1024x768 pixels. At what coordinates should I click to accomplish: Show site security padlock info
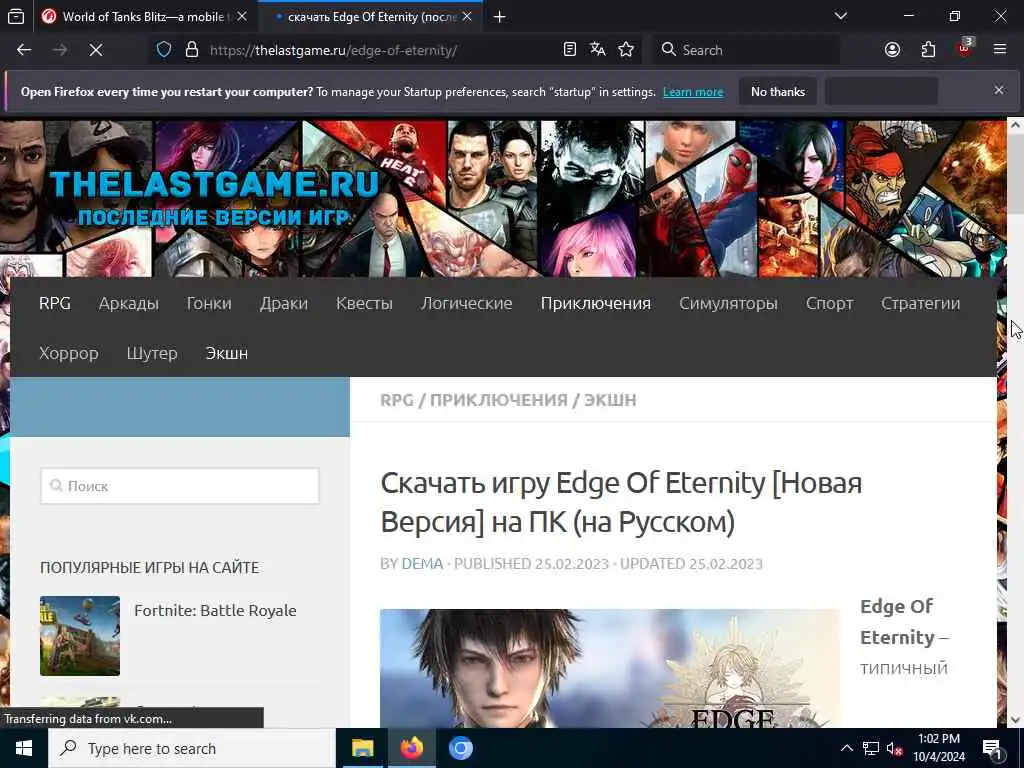(x=191, y=50)
